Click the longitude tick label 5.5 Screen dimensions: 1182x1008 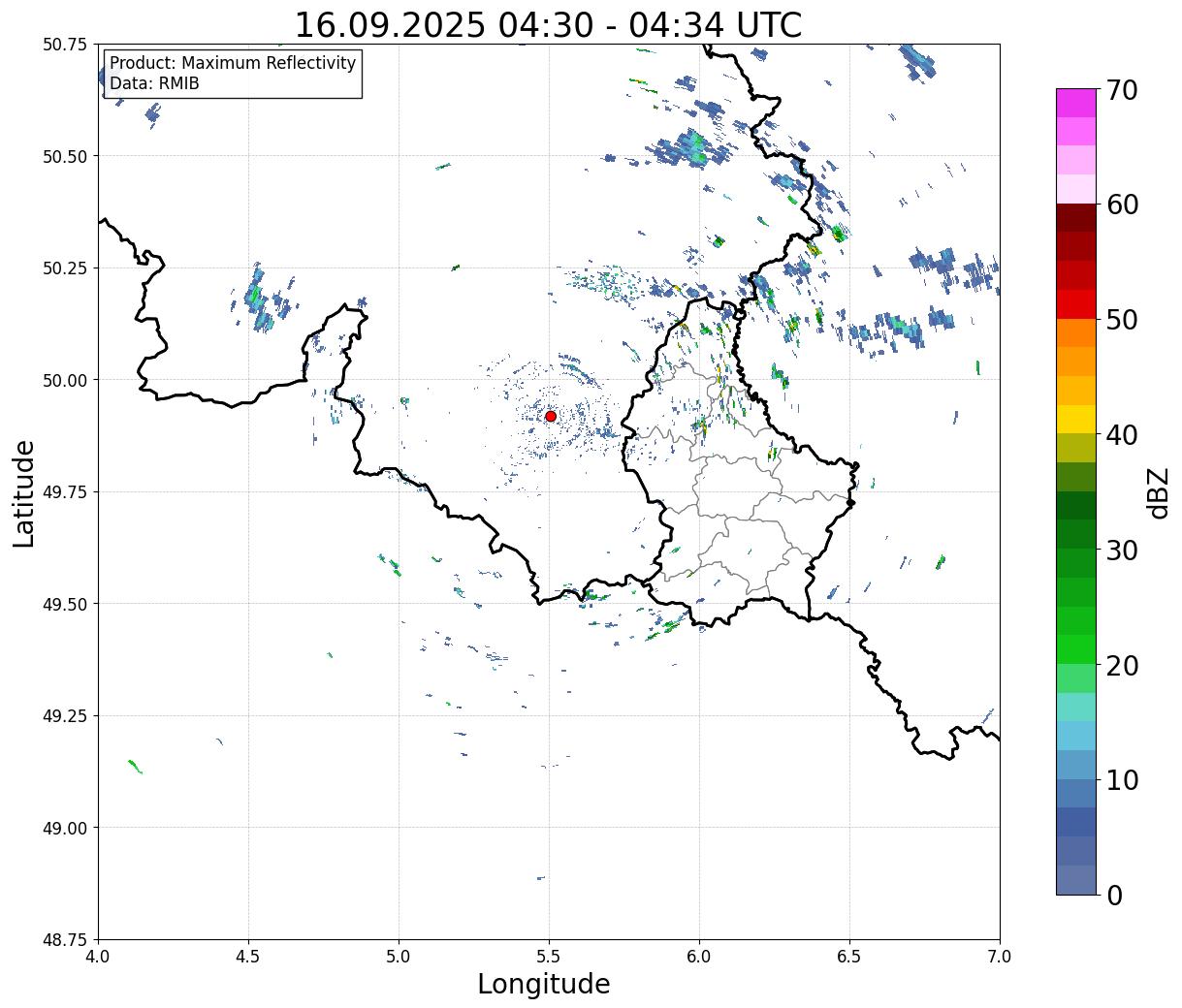[x=549, y=957]
